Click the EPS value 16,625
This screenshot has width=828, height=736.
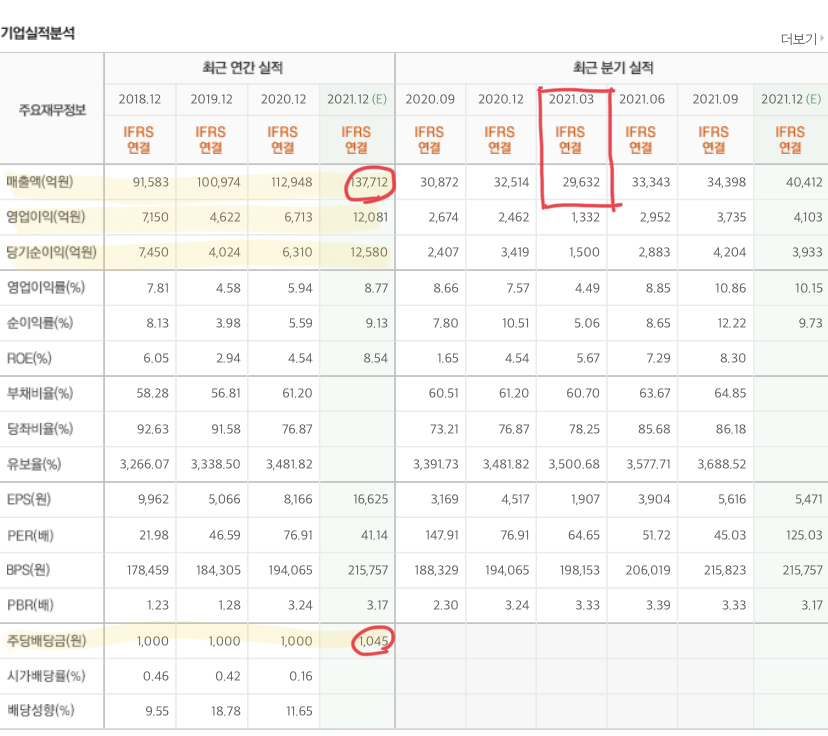click(x=371, y=499)
